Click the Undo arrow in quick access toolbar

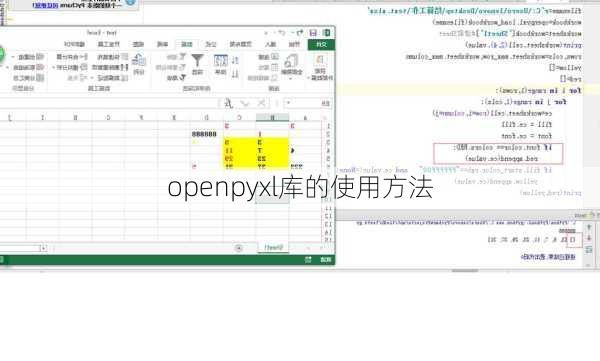tap(300, 33)
